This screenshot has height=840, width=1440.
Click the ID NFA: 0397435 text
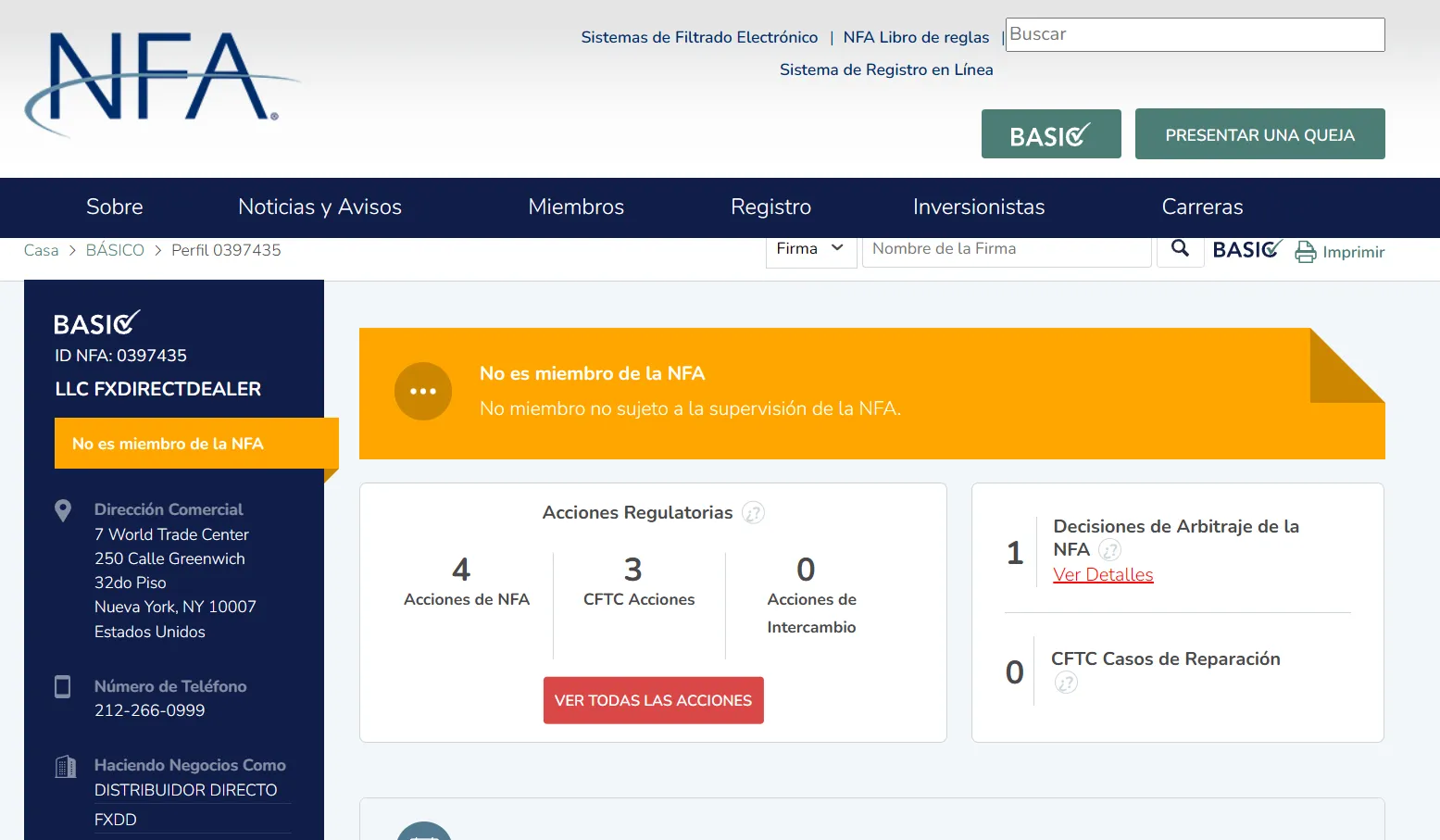click(120, 356)
